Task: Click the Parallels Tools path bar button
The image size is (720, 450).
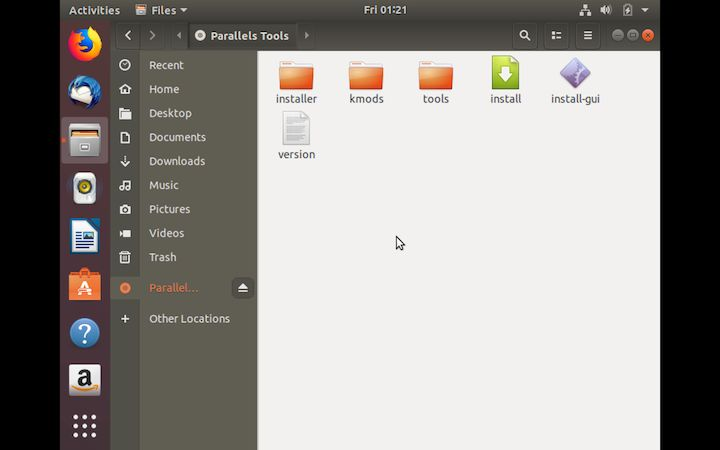Action: [x=242, y=36]
